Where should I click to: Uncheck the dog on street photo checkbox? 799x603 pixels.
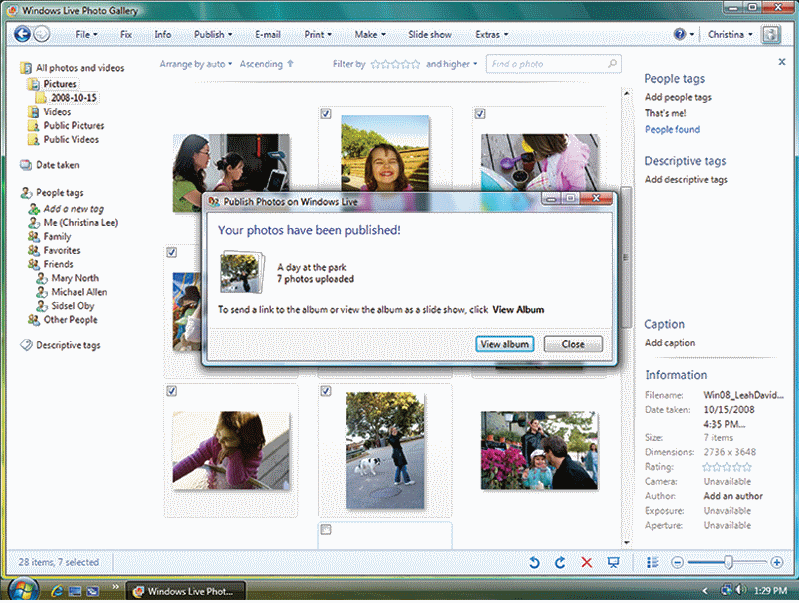click(x=326, y=391)
